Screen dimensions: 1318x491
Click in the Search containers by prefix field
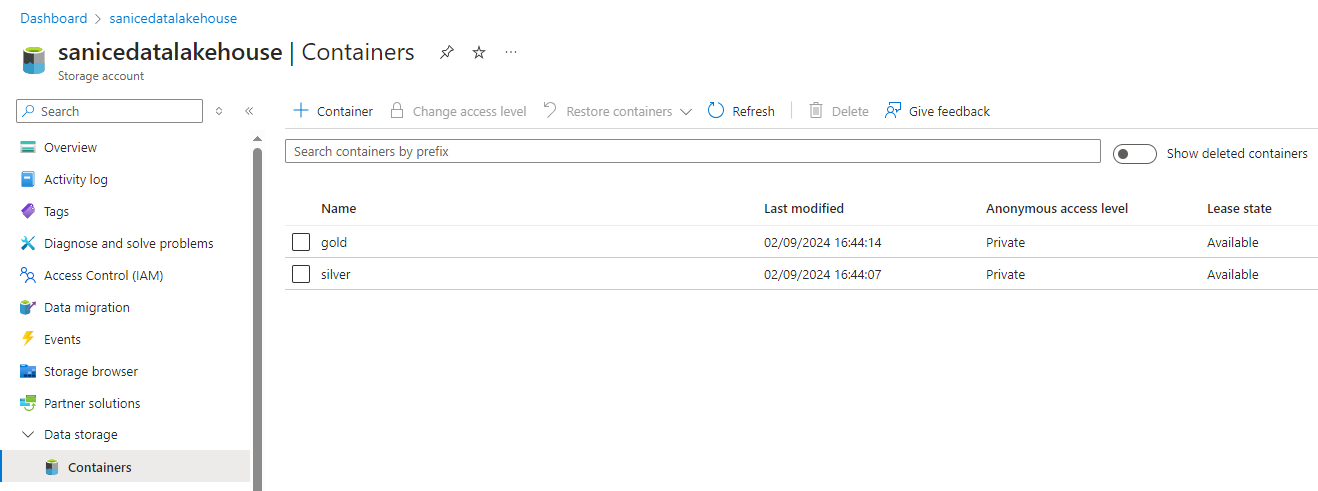click(x=693, y=151)
